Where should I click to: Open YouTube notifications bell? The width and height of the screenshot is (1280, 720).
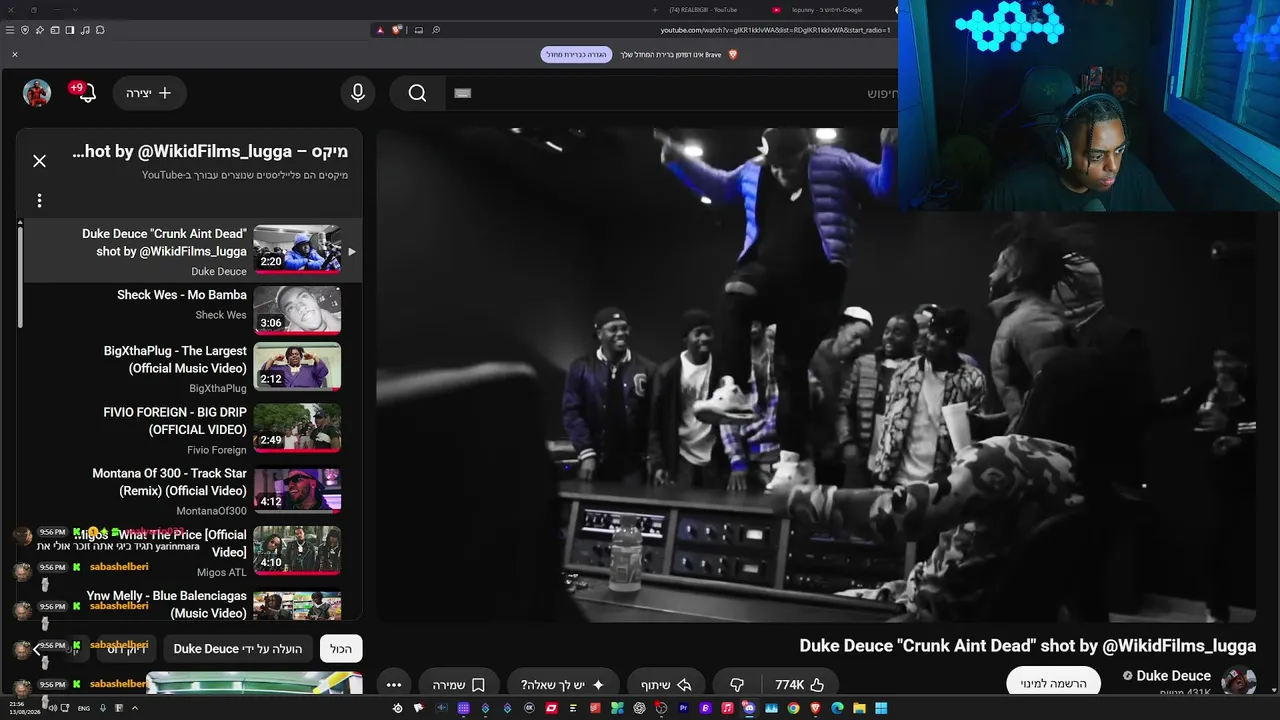87,93
